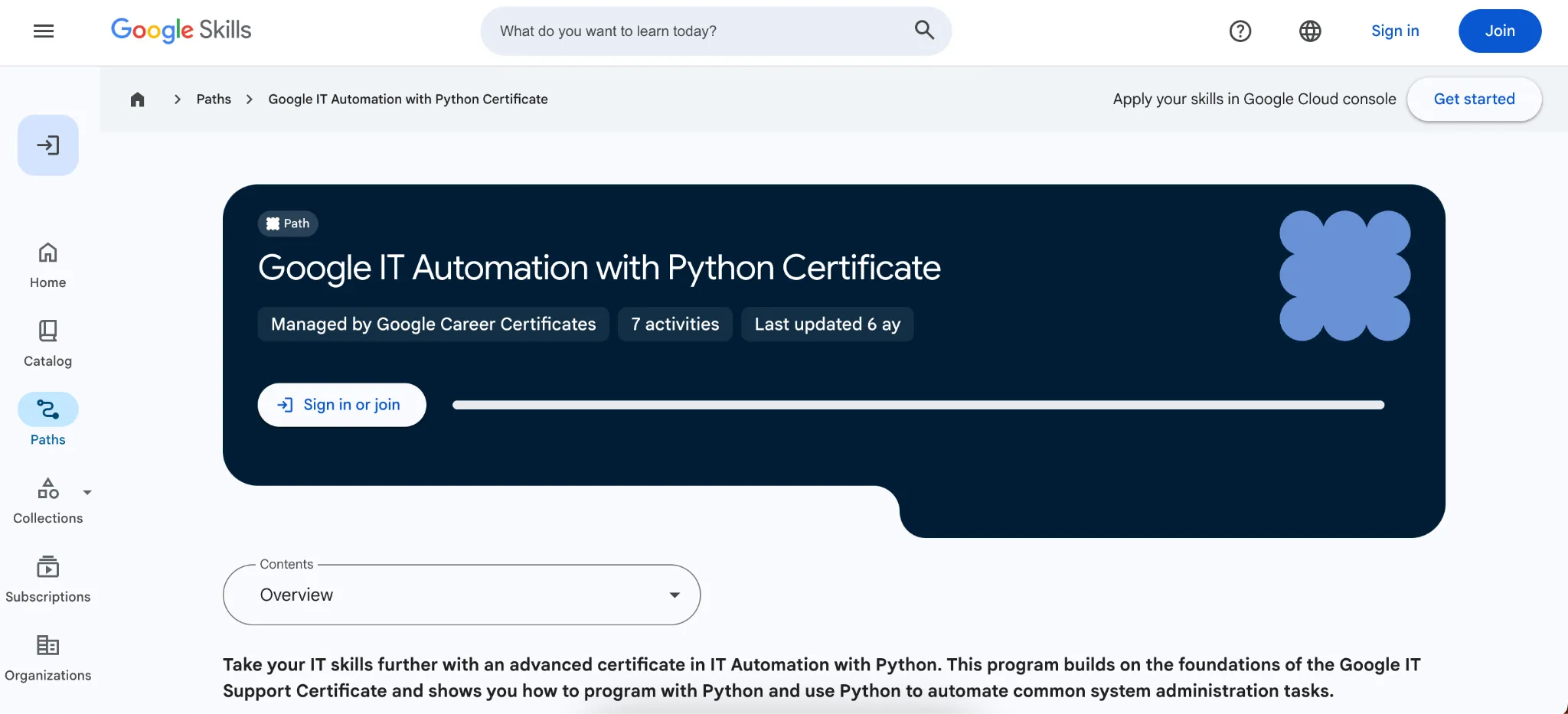Open Paths in the sidebar
This screenshot has width=1568, height=714.
(x=47, y=421)
